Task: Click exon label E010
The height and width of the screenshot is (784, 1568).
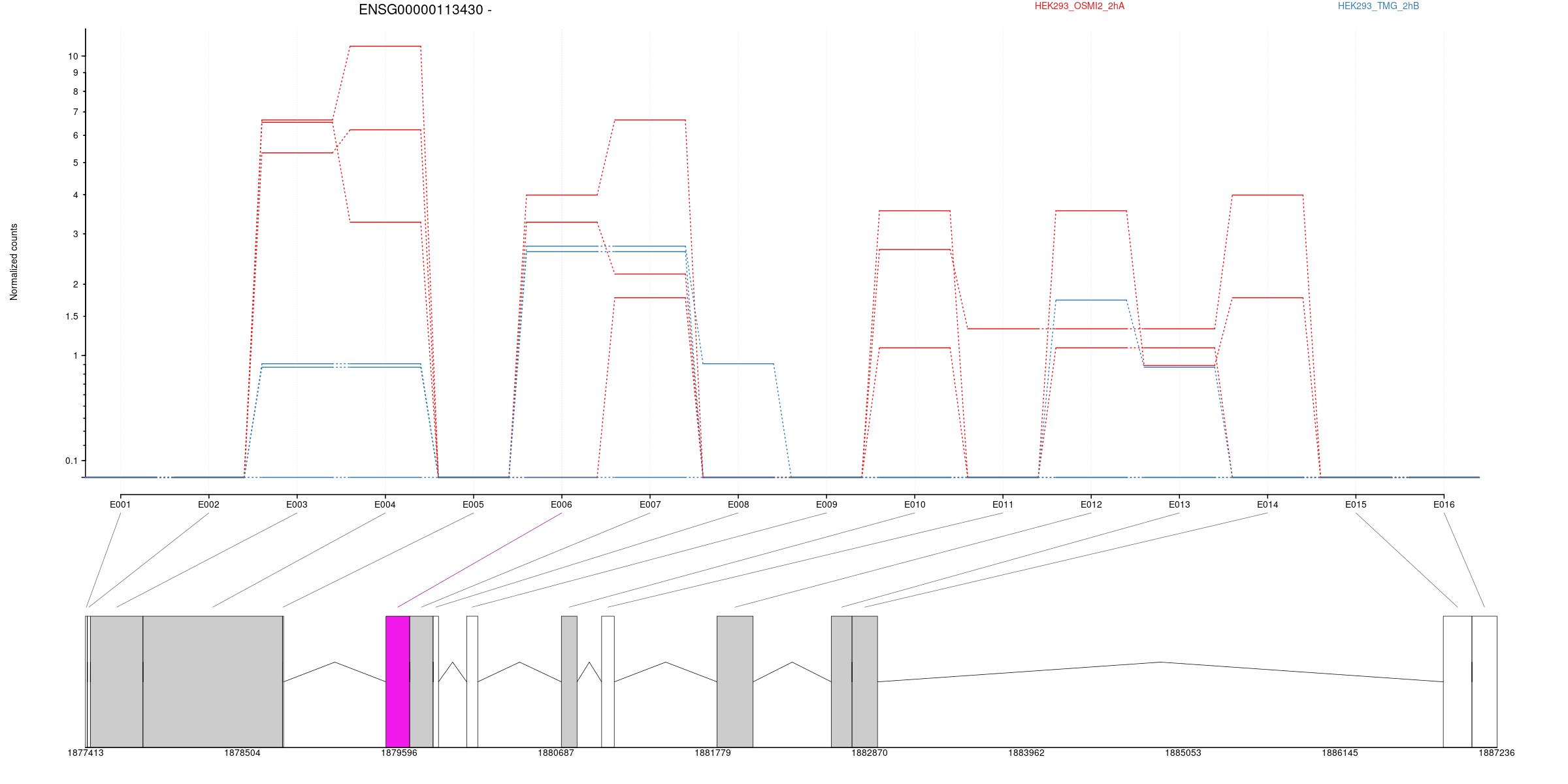Action: pos(915,504)
